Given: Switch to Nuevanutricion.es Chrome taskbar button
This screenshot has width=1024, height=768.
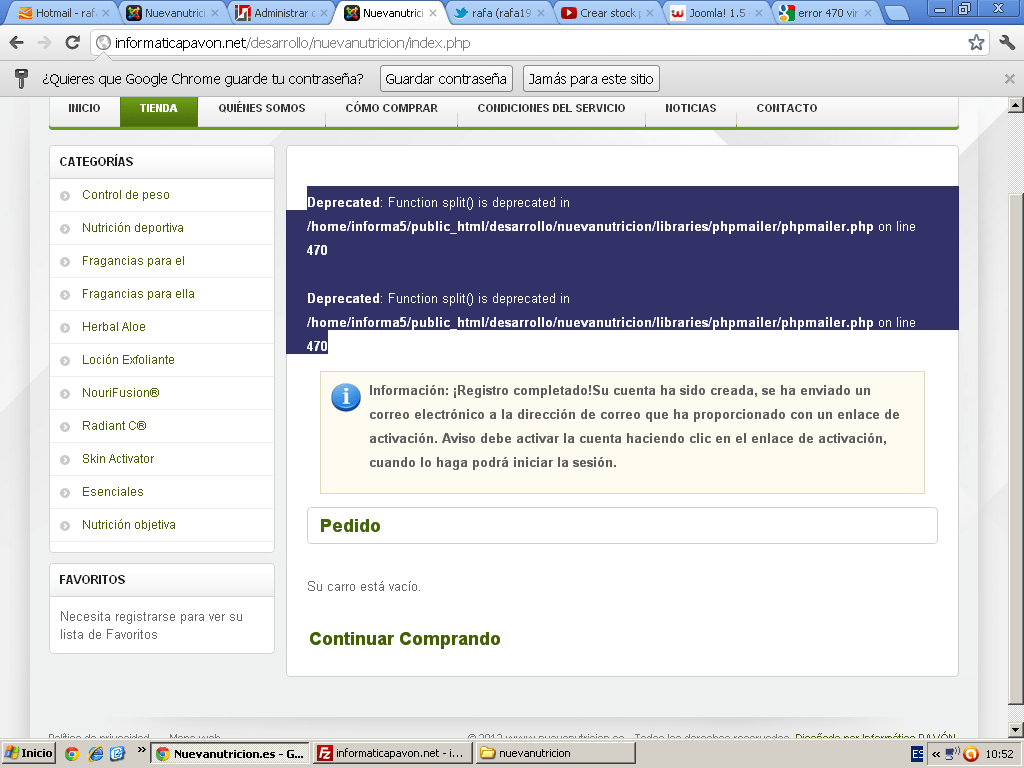Looking at the screenshot, I should (230, 754).
